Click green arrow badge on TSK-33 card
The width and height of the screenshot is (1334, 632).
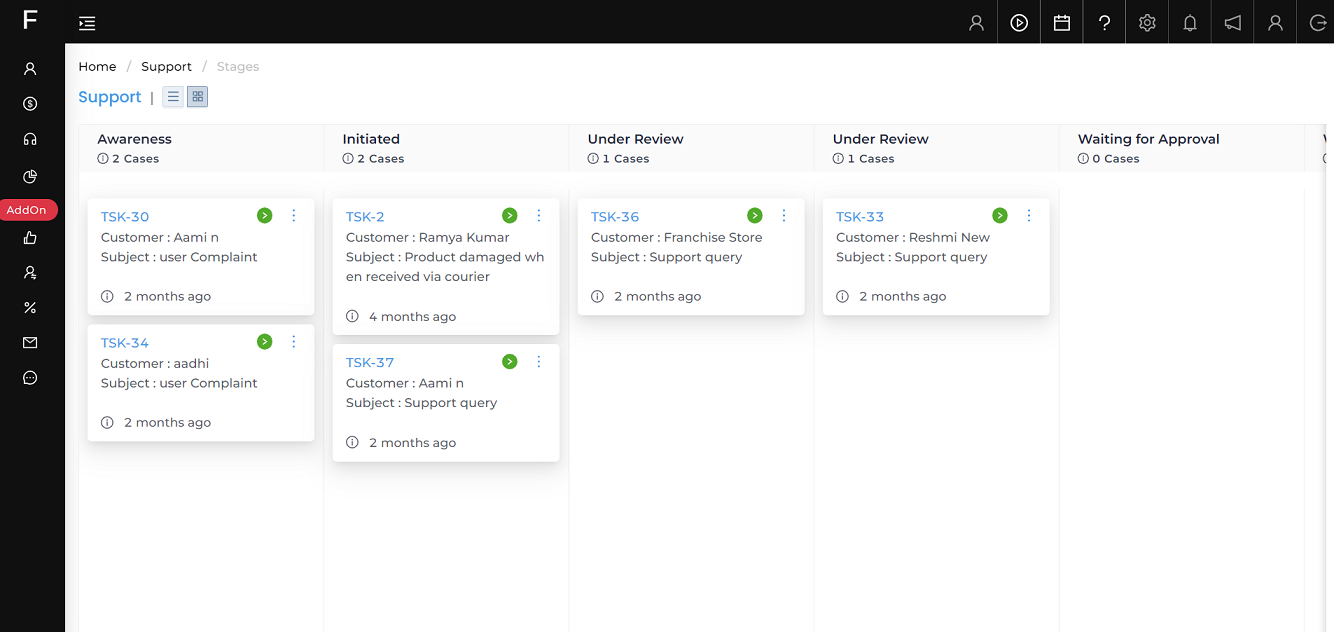[1000, 216]
